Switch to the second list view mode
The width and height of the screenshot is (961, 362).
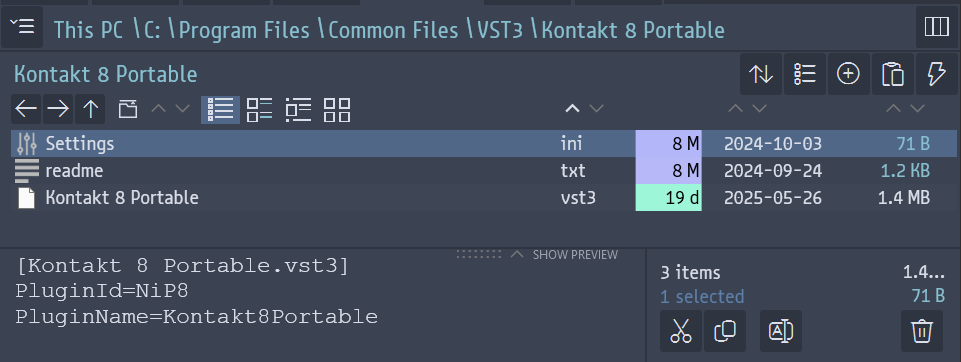pyautogui.click(x=259, y=110)
